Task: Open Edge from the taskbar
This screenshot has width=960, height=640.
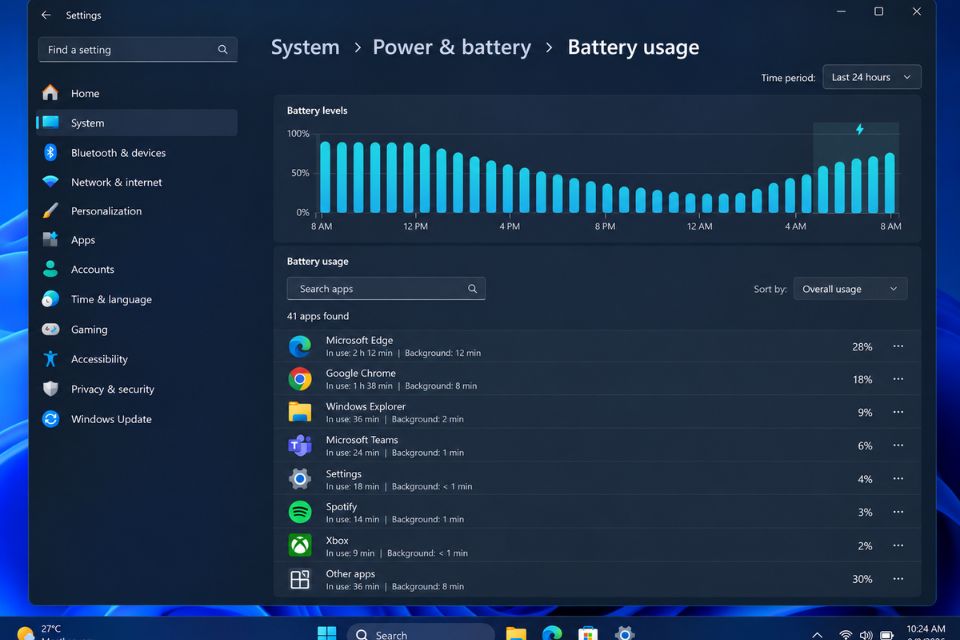Action: [552, 634]
